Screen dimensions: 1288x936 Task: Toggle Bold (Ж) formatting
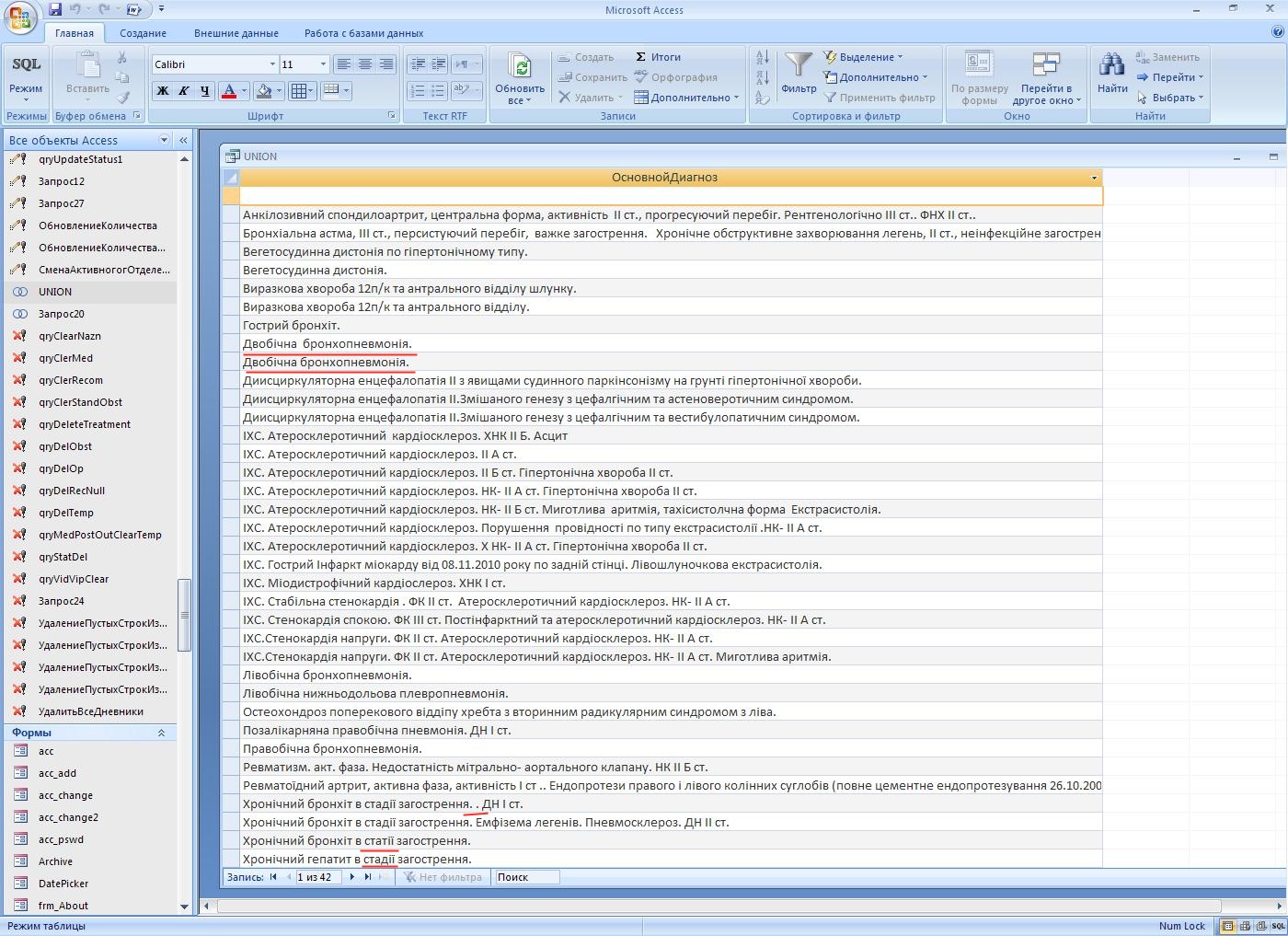163,91
